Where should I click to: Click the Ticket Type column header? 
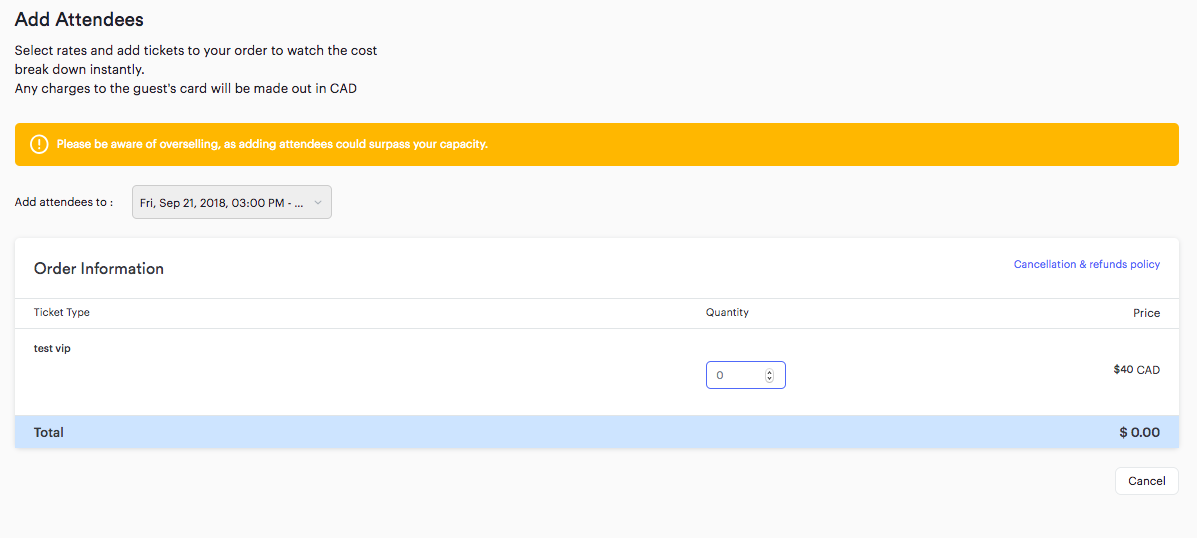pyautogui.click(x=62, y=313)
